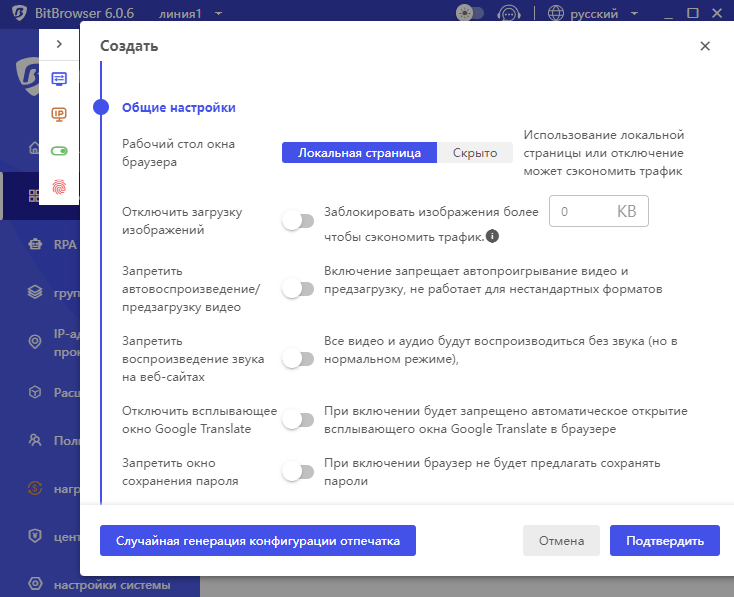Show the traffic saving info tooltip icon
Viewport: 734px width, 597px height.
[492, 236]
